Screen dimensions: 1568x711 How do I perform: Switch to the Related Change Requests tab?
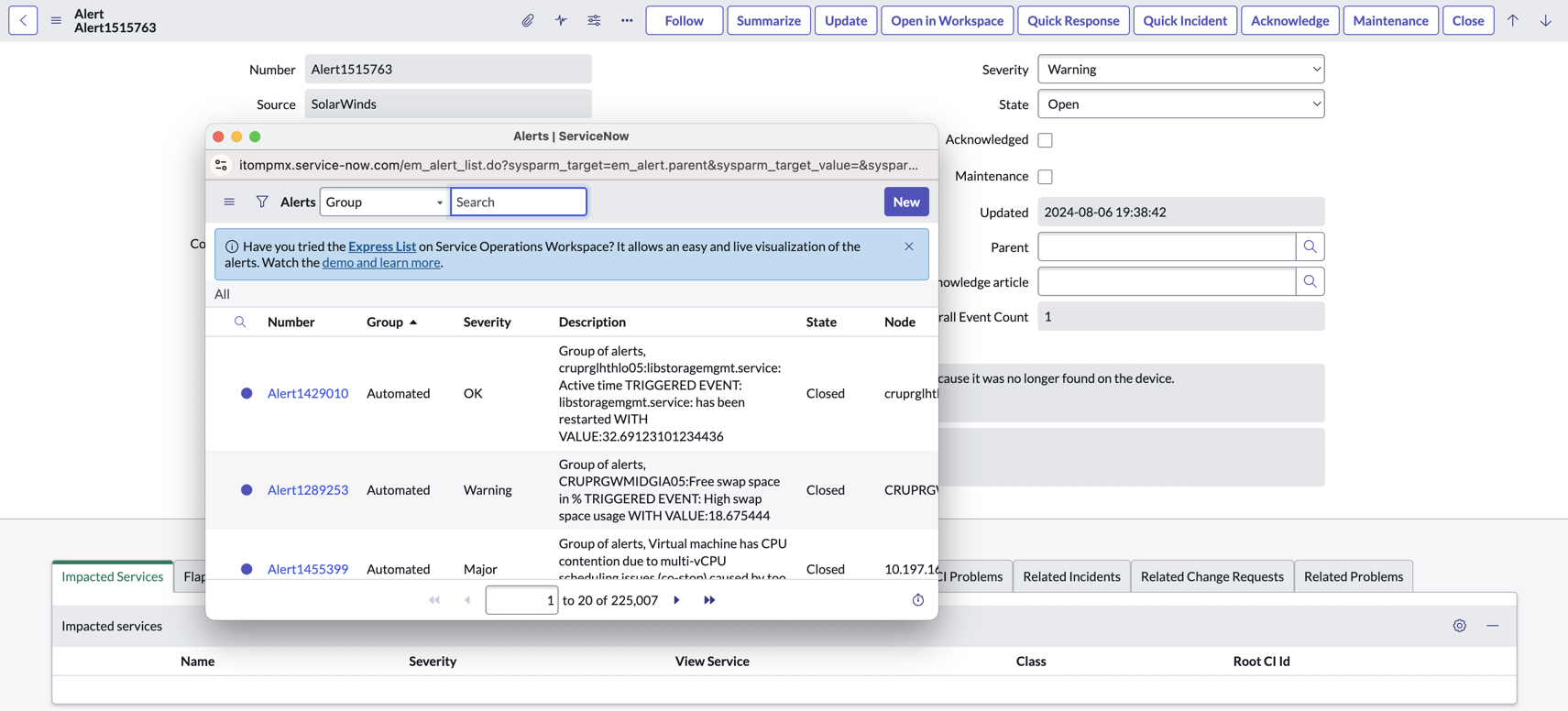coord(1212,576)
